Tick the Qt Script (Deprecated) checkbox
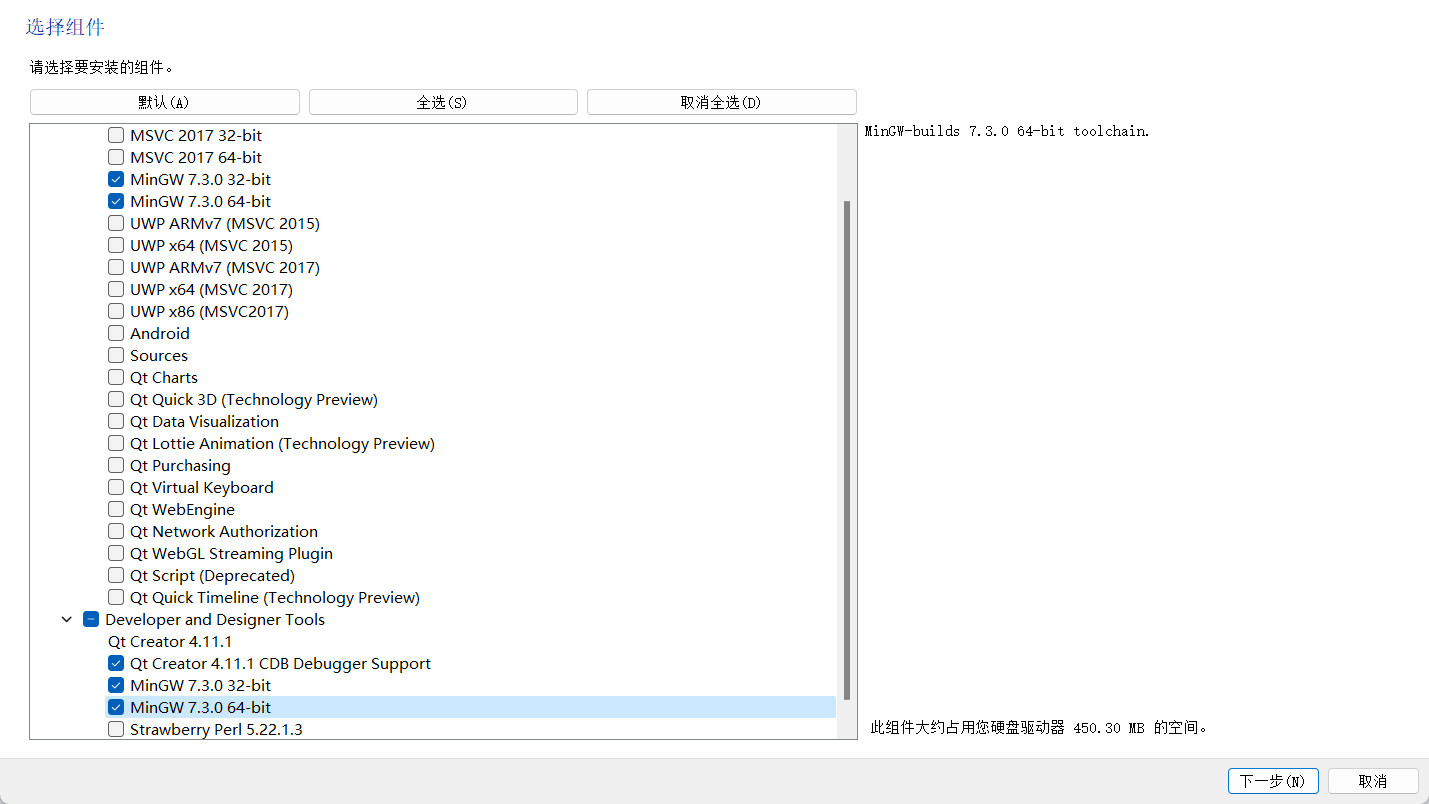The image size is (1429, 804). (x=116, y=575)
